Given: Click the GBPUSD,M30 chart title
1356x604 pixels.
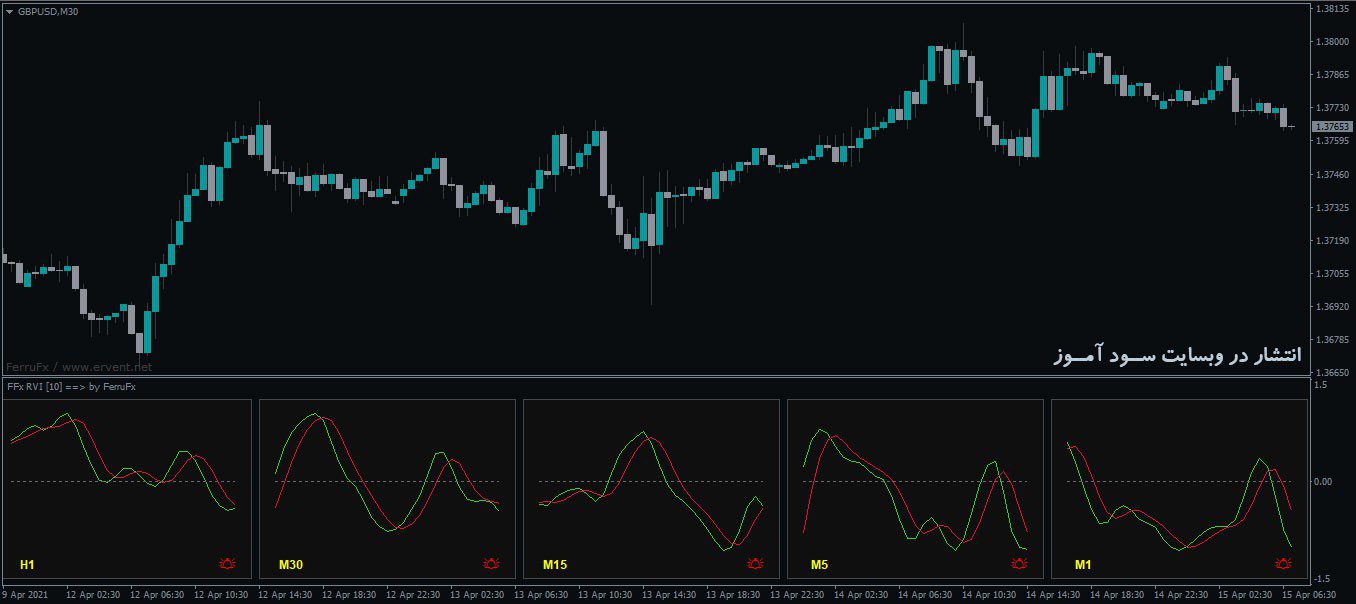Looking at the screenshot, I should click(47, 11).
